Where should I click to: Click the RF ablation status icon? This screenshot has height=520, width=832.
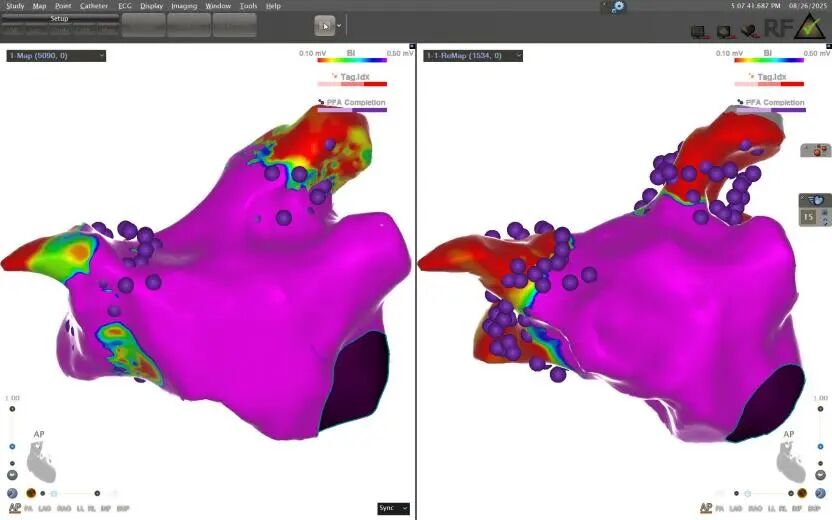776,29
